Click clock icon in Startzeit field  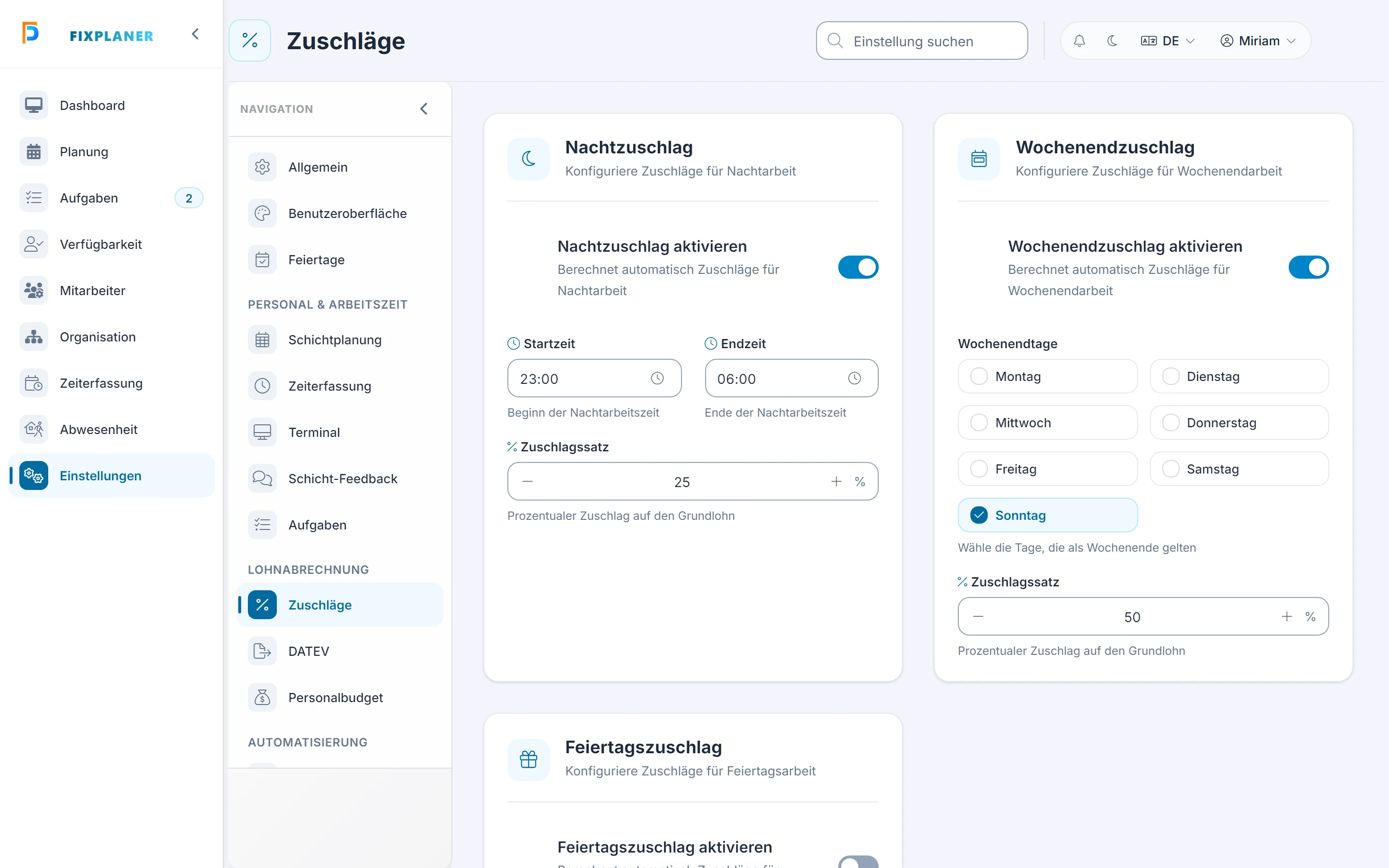657,379
